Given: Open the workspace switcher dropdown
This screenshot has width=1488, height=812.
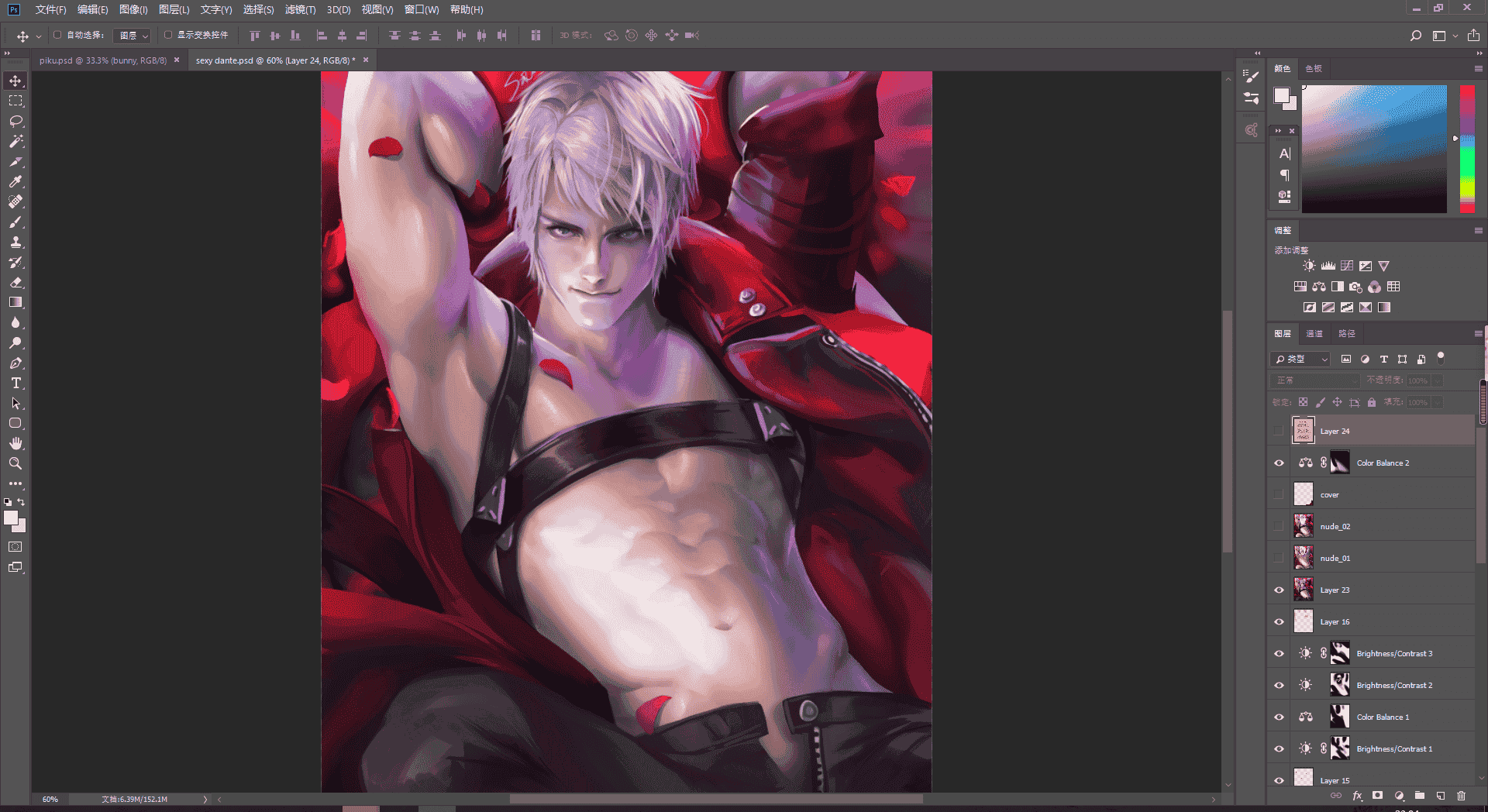Looking at the screenshot, I should click(x=1444, y=36).
